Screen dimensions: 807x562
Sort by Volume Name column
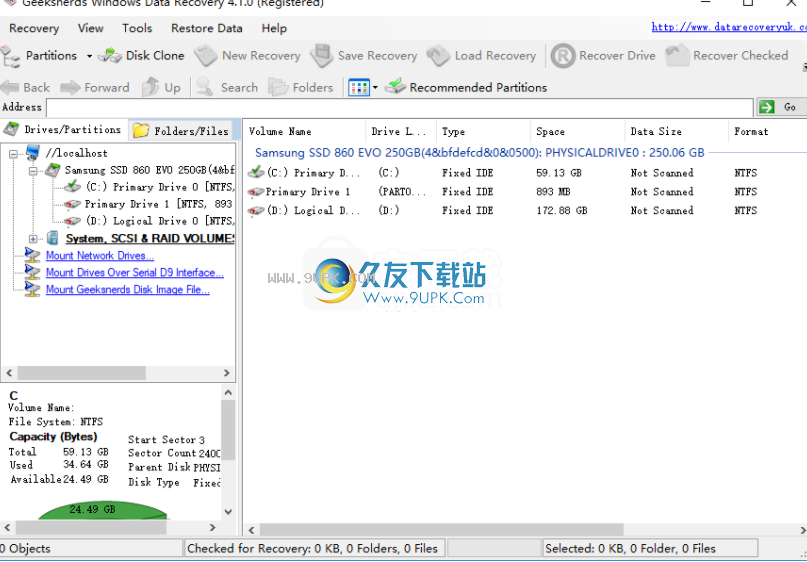(x=305, y=132)
